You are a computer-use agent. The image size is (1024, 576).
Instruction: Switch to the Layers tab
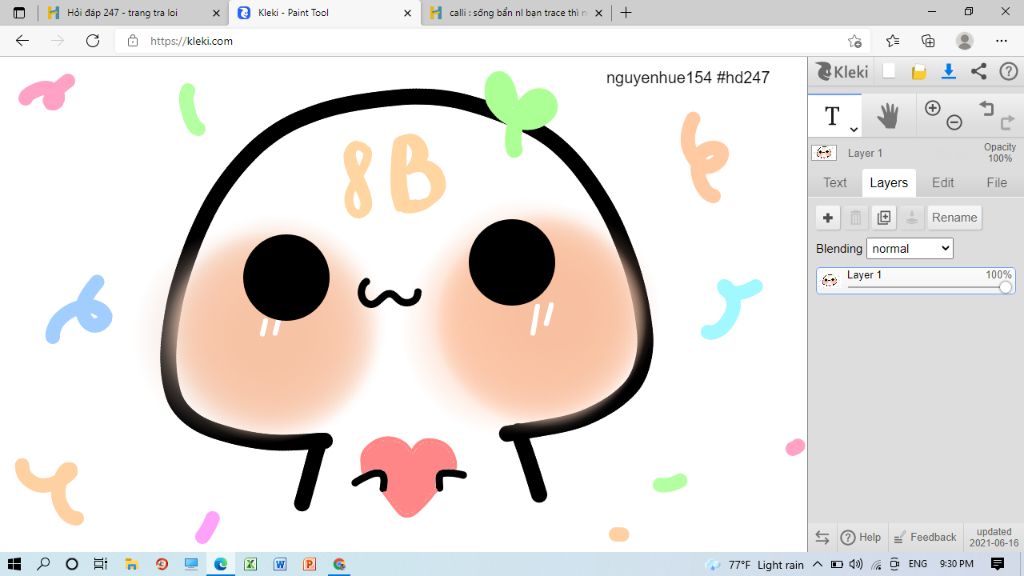[x=888, y=183]
